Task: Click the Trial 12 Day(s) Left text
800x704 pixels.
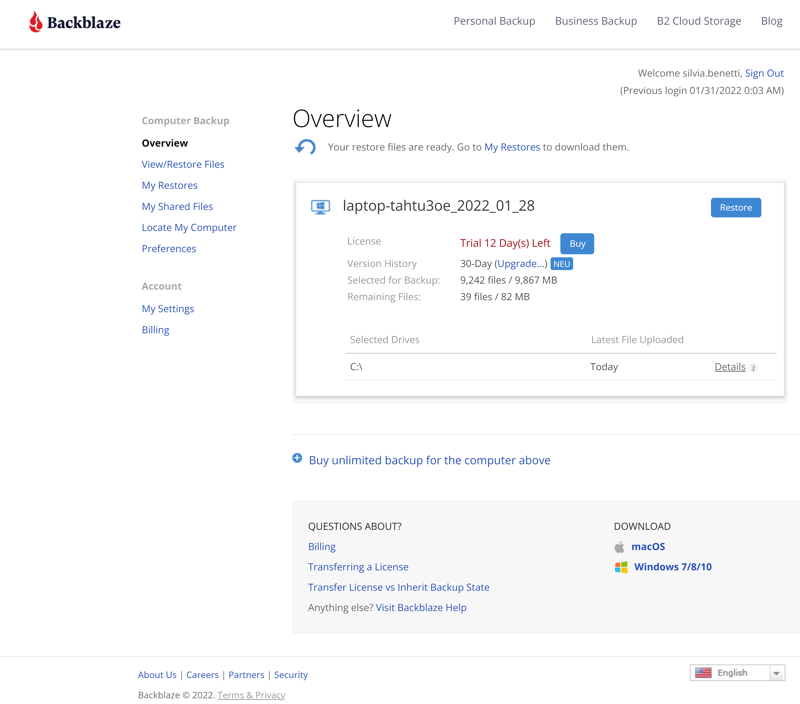Action: pos(505,243)
